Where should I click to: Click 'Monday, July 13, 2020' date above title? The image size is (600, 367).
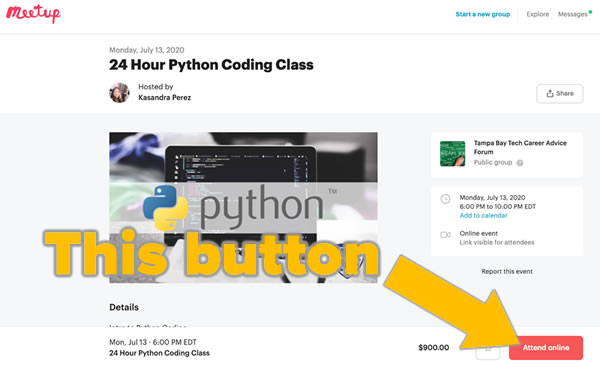(147, 50)
